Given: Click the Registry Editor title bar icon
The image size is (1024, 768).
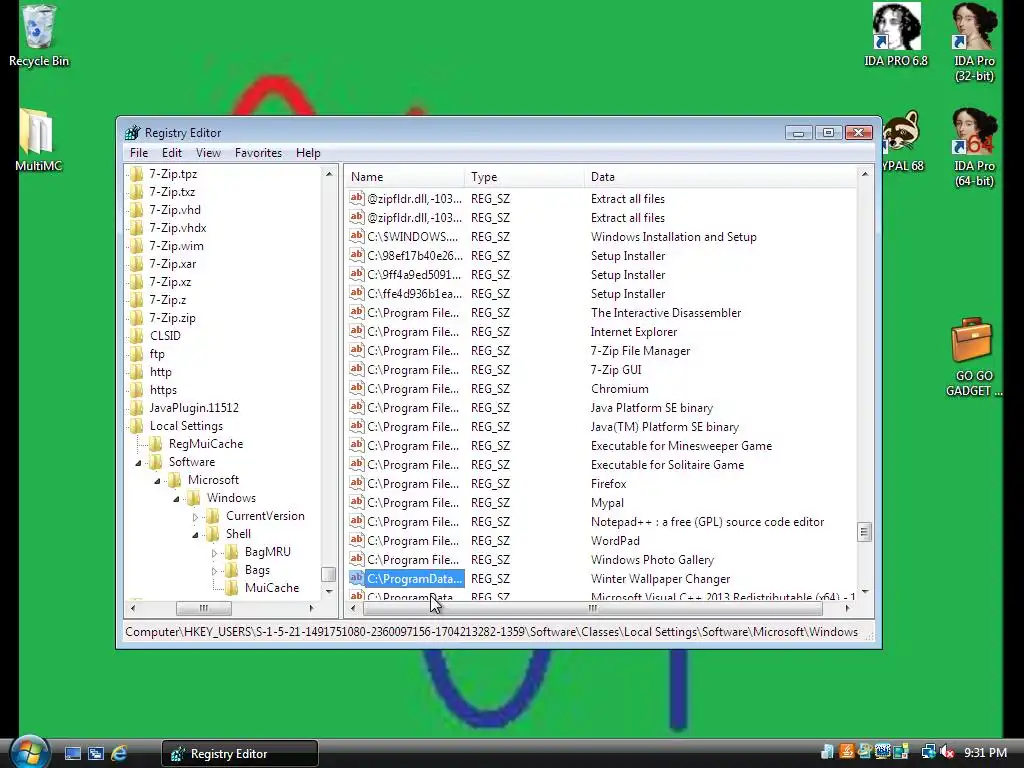Looking at the screenshot, I should coord(133,133).
